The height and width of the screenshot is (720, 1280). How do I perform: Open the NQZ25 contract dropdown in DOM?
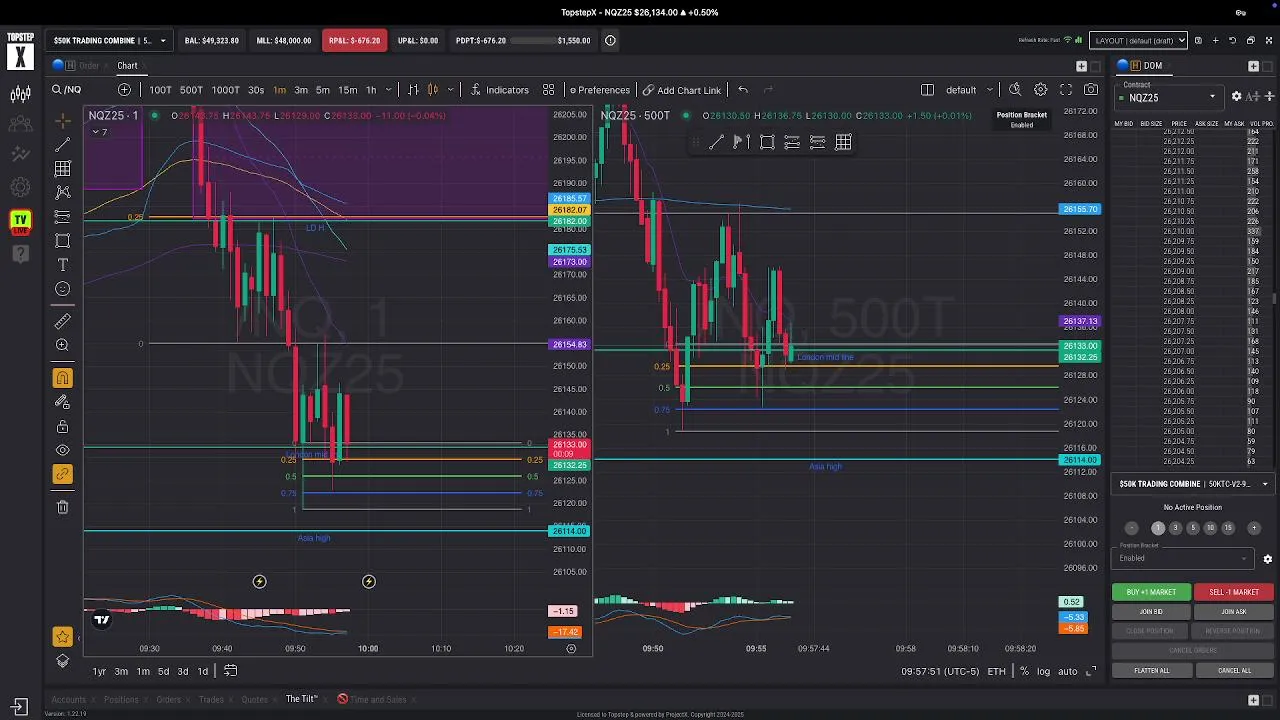pos(1170,98)
